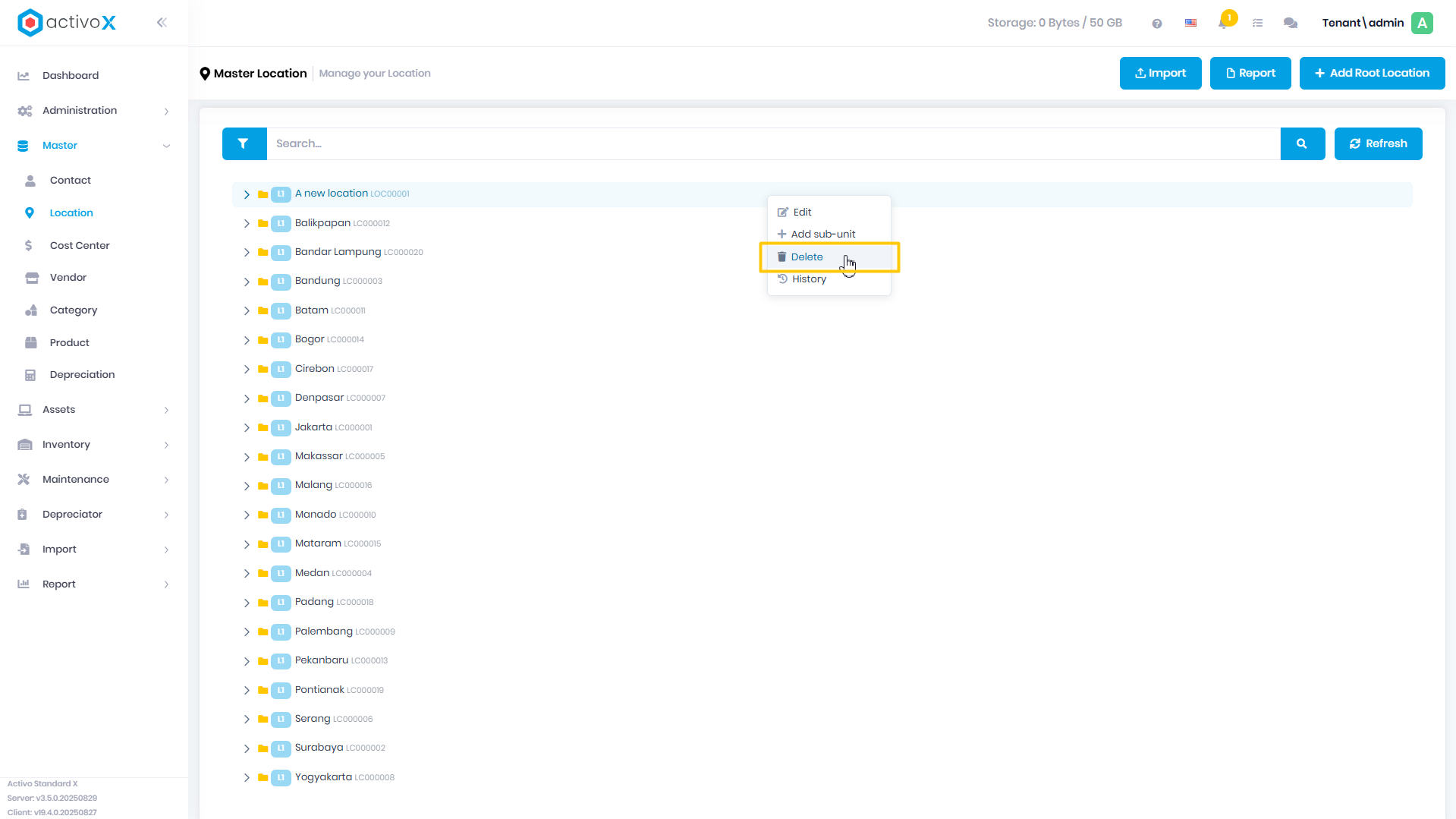Viewport: 1456px width, 819px height.
Task: Open the help question mark icon
Action: click(x=1157, y=24)
